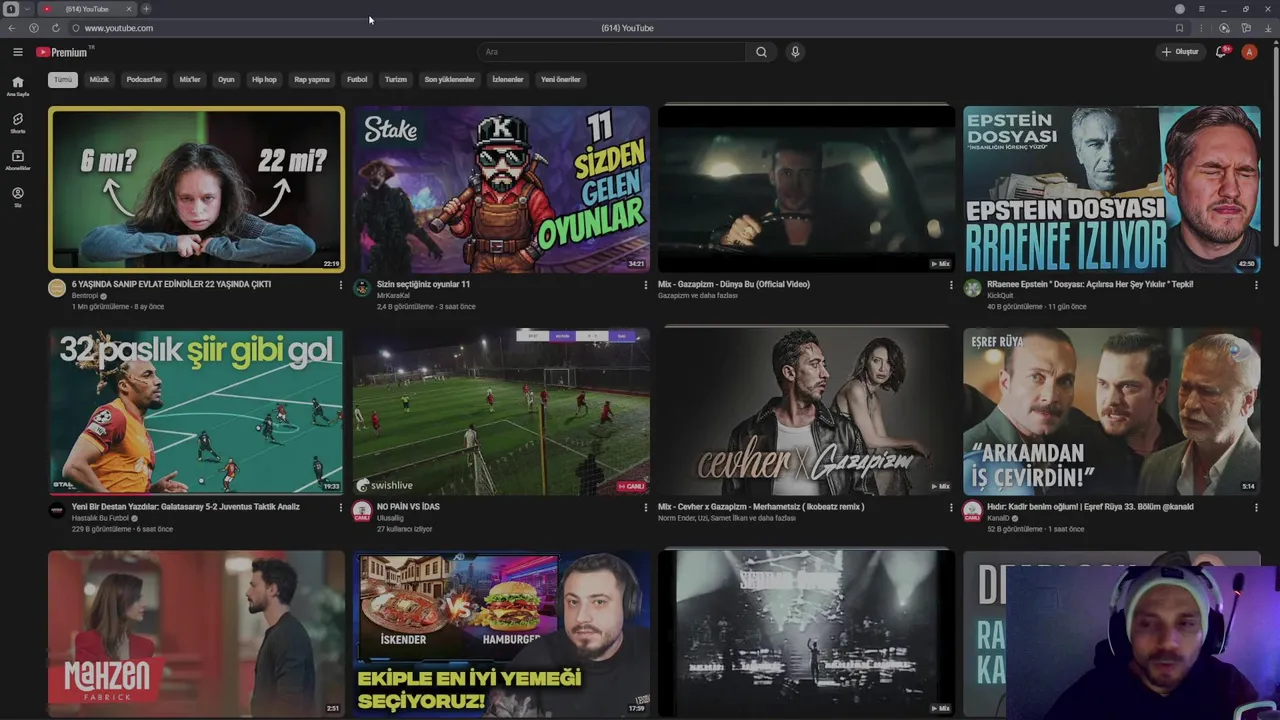The height and width of the screenshot is (720, 1280).
Task: Open the browser hamburger settings menu
Action: 1201,9
